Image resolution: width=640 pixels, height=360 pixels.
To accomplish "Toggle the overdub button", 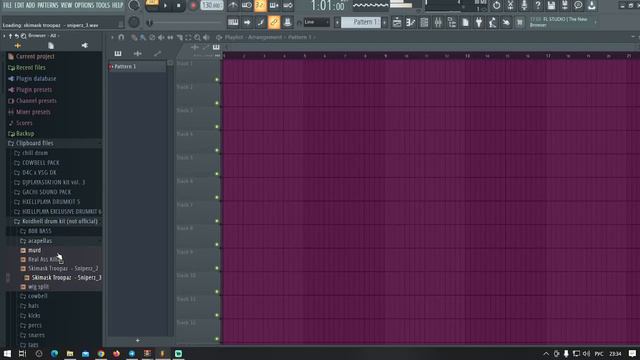I will point(274,5).
